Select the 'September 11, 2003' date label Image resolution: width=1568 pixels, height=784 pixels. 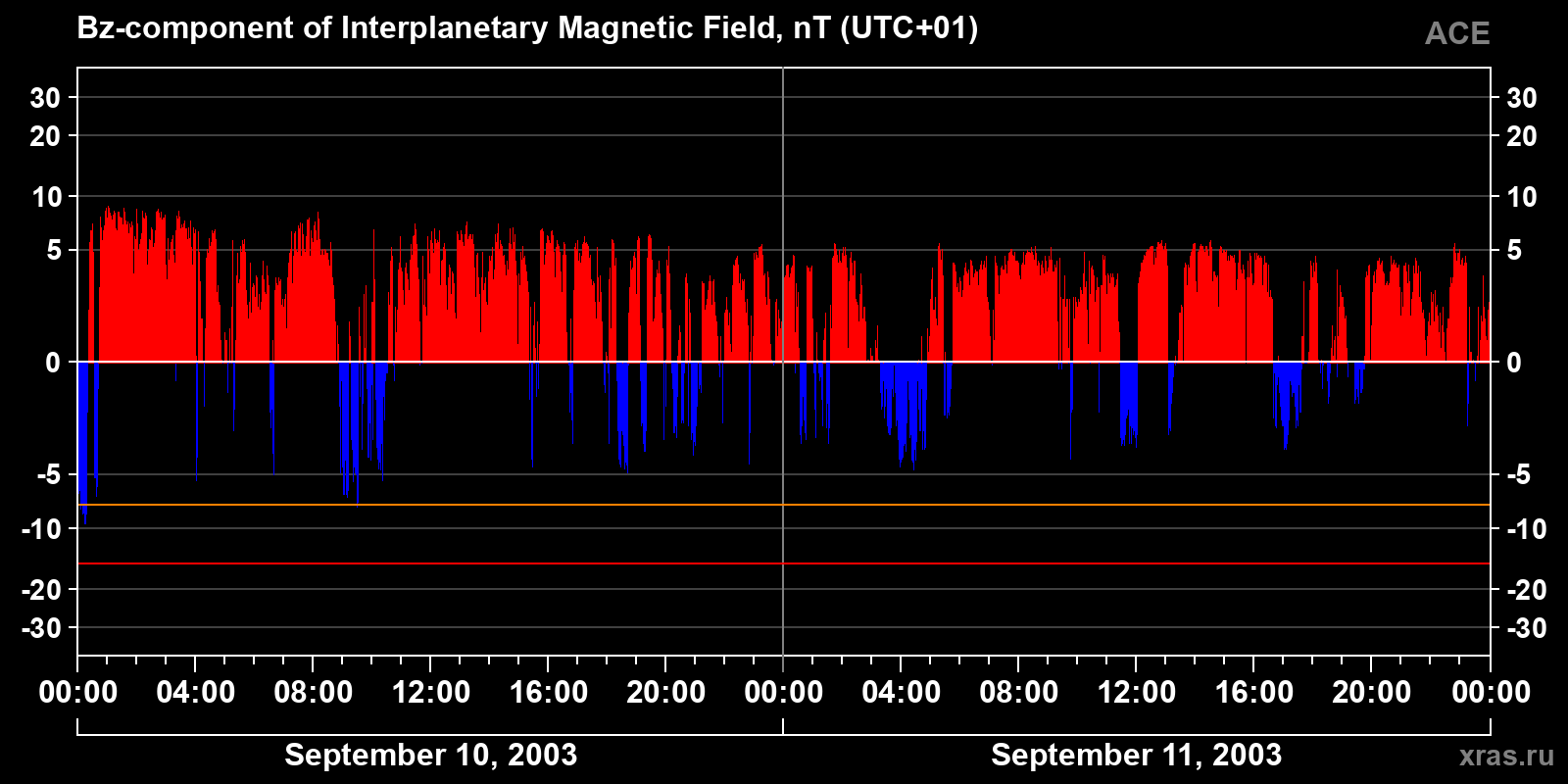(1136, 755)
